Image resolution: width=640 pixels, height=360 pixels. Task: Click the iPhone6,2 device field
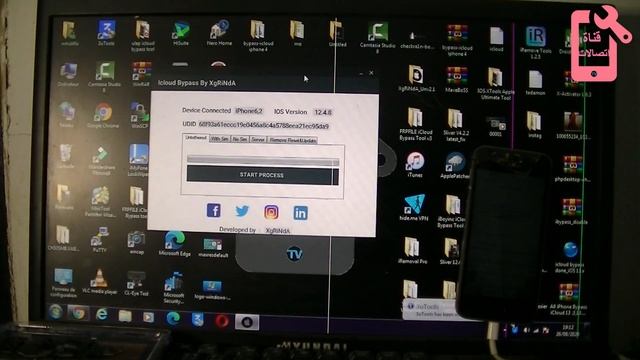249,111
